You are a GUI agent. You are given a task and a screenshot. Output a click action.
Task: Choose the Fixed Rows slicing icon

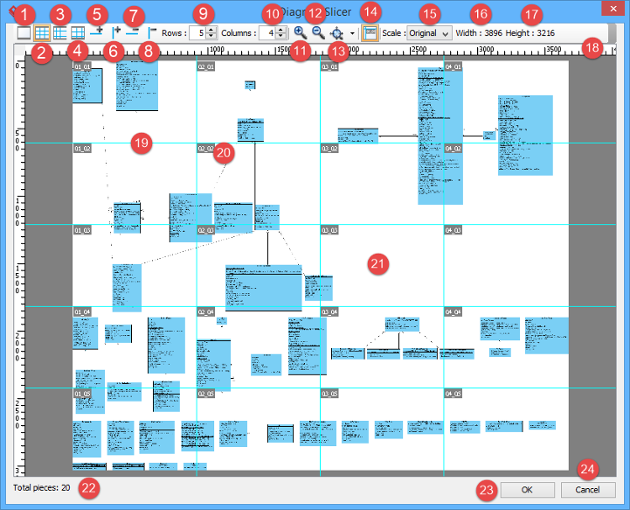(60, 33)
